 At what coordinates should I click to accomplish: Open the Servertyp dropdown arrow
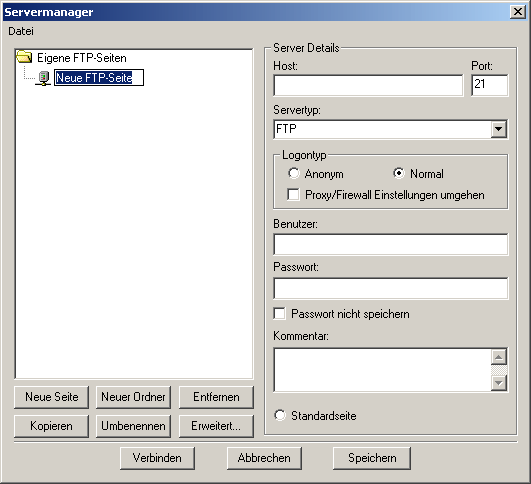coord(498,129)
